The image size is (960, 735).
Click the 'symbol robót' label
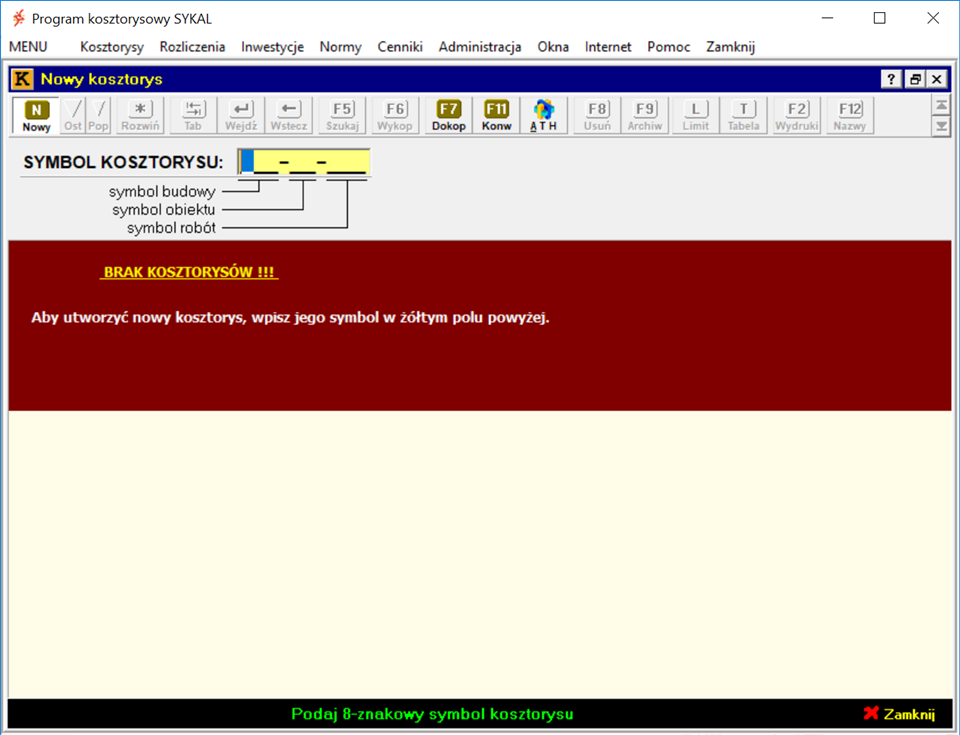point(171,228)
